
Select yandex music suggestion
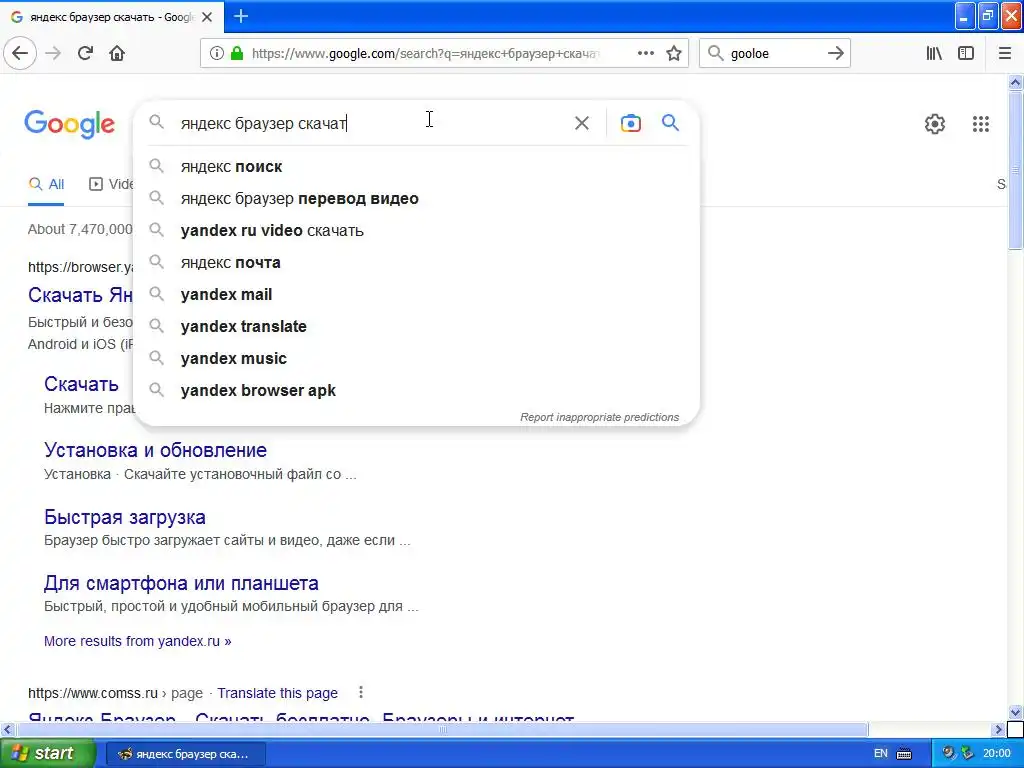416,359
